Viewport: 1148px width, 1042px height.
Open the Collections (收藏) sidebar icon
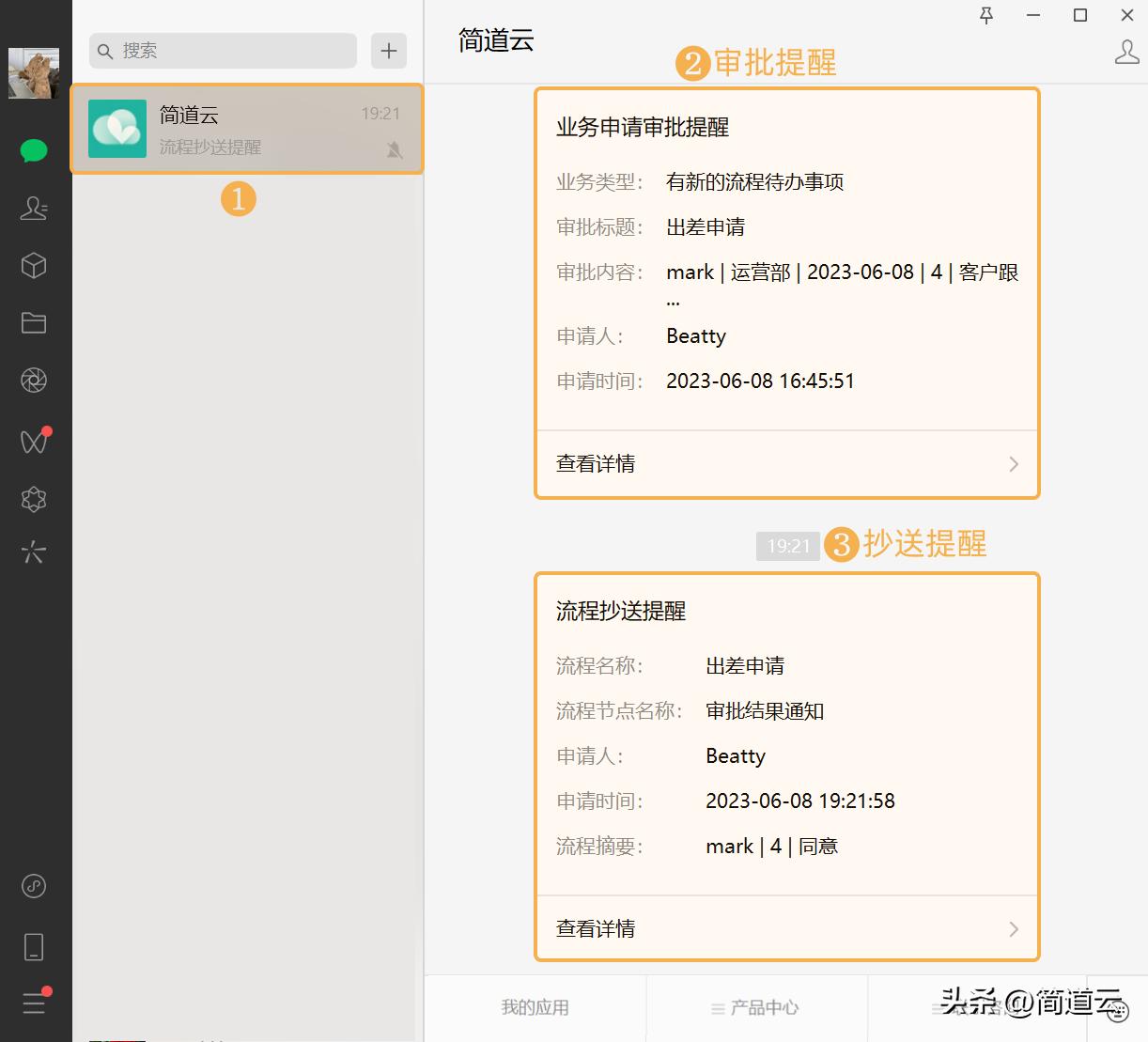(35, 266)
